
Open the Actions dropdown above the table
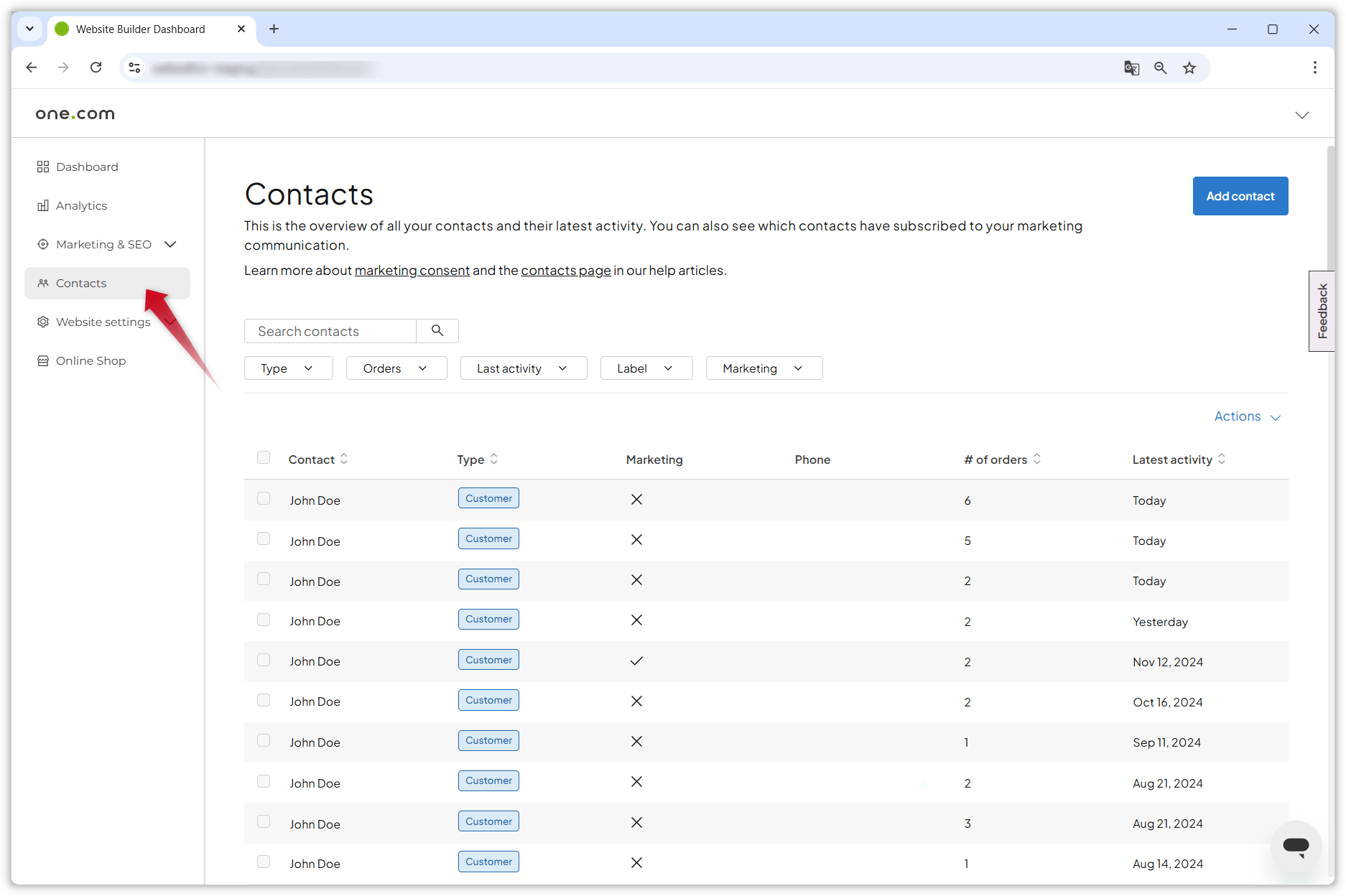click(1247, 416)
